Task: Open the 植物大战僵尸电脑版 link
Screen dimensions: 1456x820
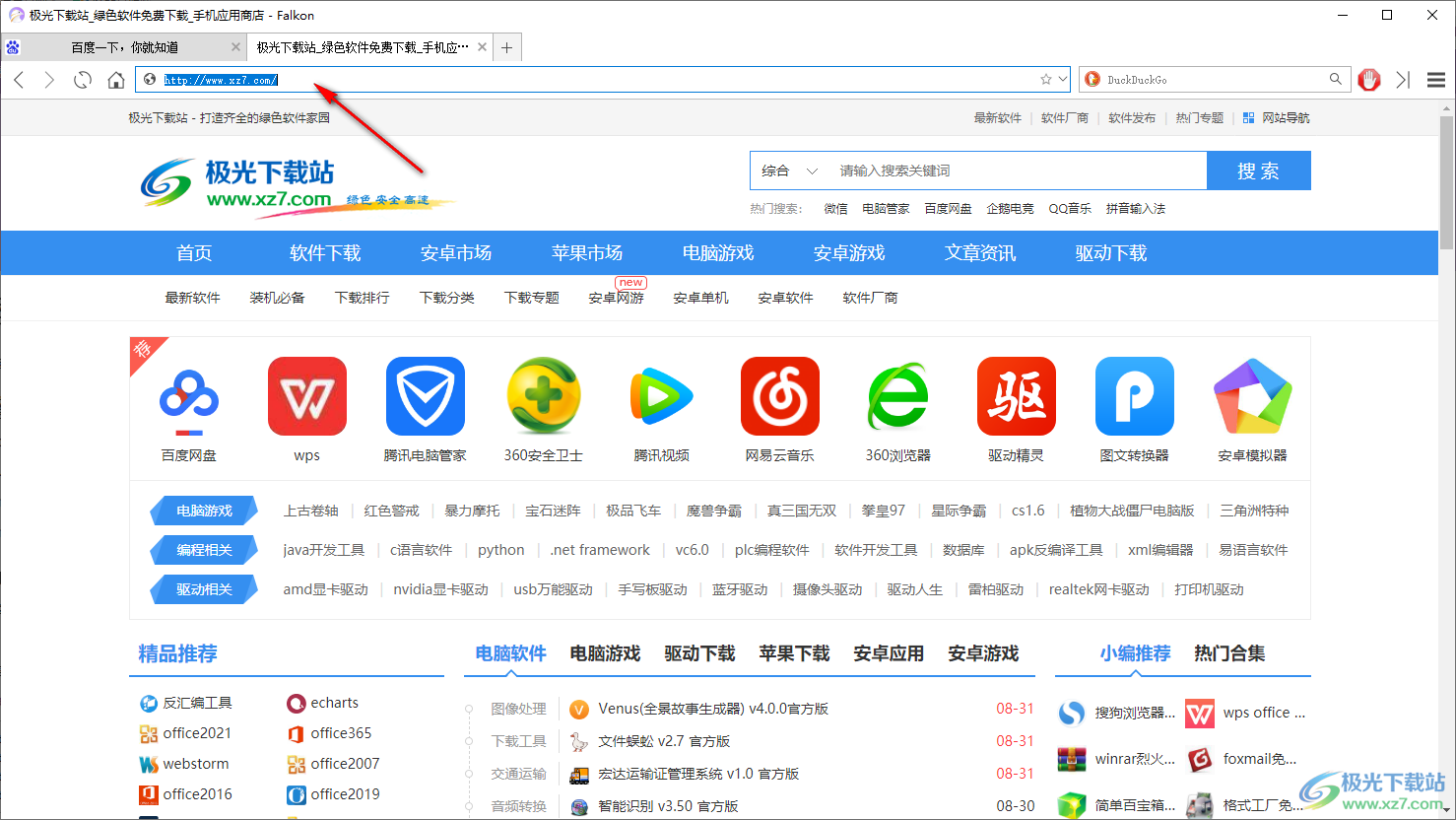Action: 1132,511
